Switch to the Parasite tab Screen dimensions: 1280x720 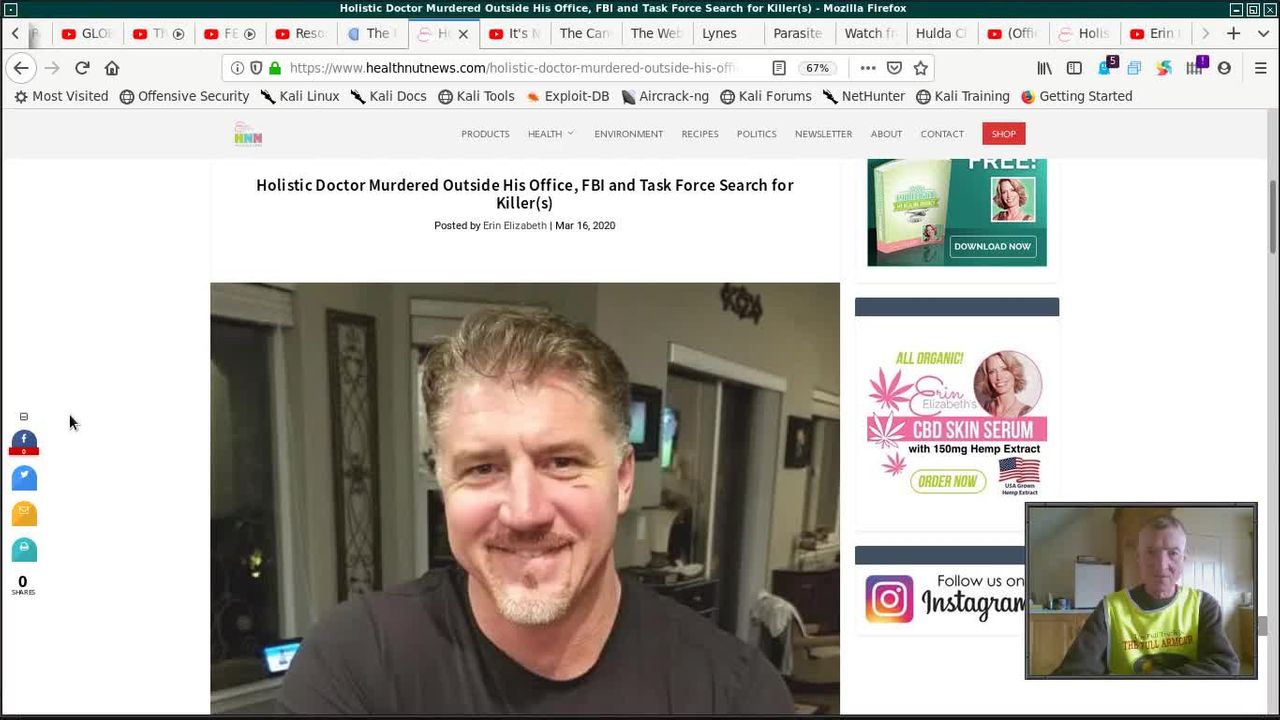point(797,33)
